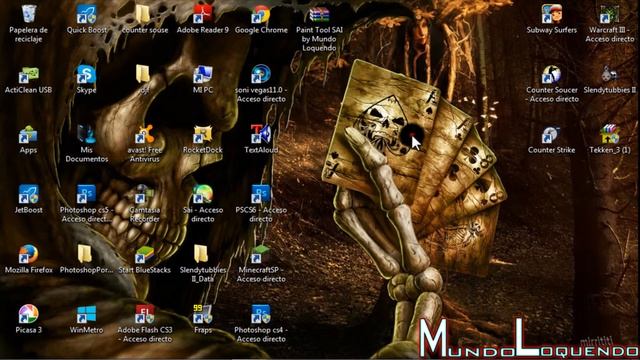640x360 pixels.
Task: Launch Quick Boost shortcut
Action: (x=87, y=14)
